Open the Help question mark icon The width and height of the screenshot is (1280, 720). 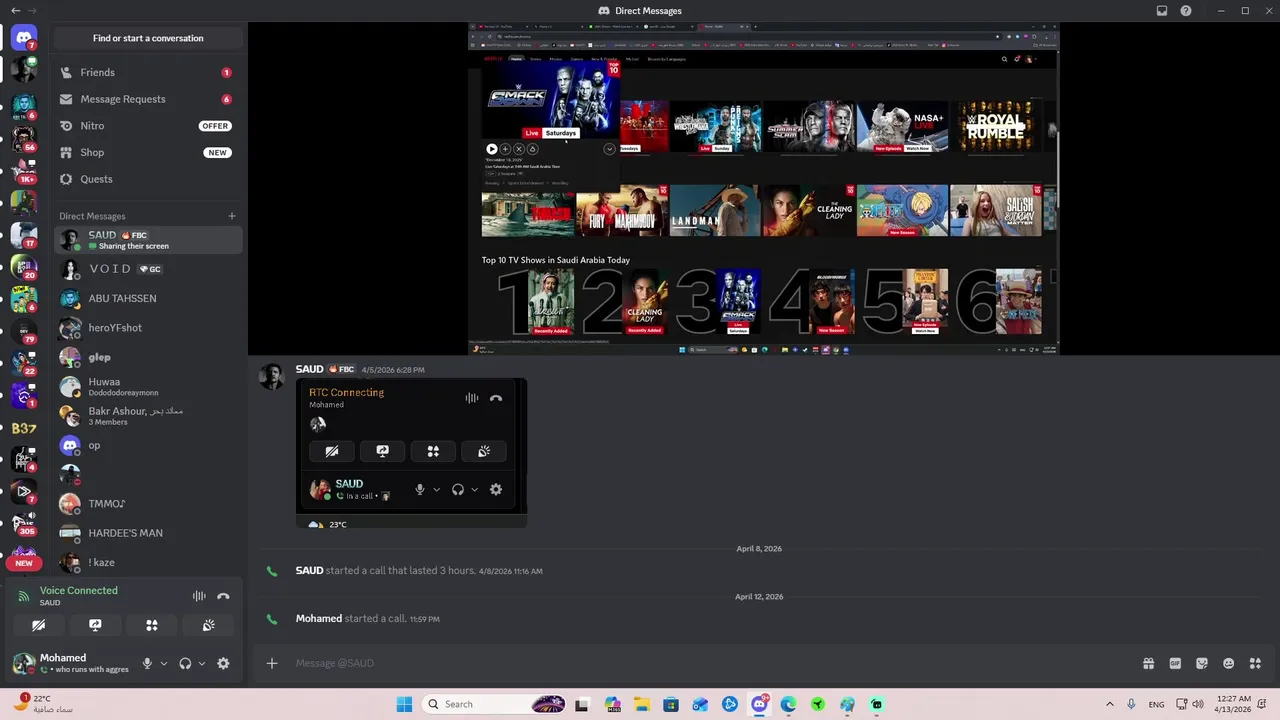pos(1186,10)
